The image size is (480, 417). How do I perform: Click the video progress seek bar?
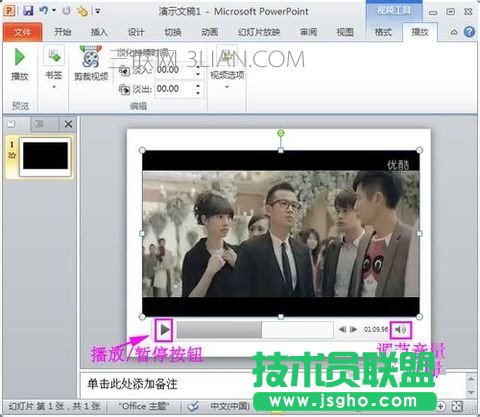point(255,330)
